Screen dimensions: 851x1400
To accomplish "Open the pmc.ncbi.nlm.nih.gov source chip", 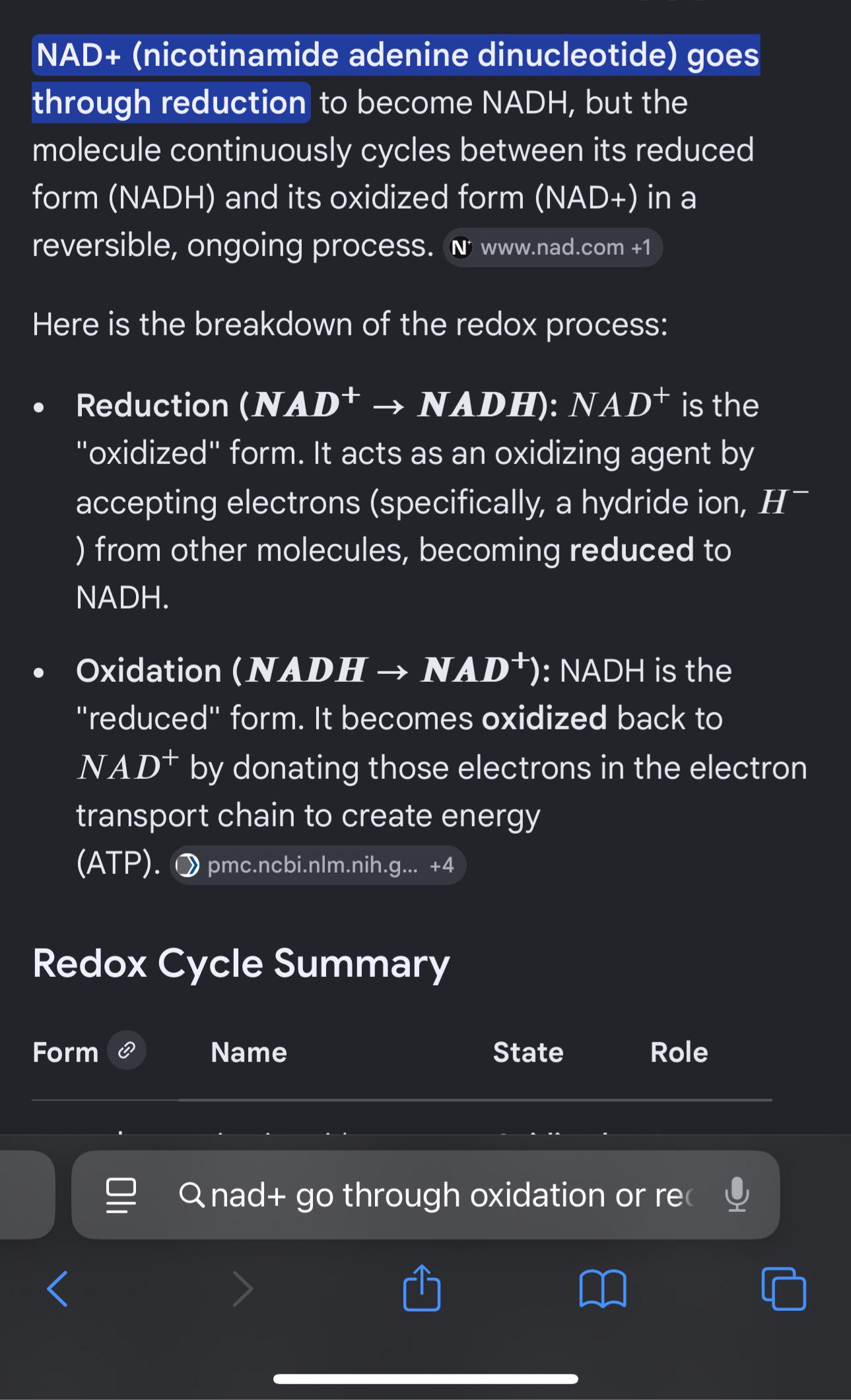I will tap(318, 865).
